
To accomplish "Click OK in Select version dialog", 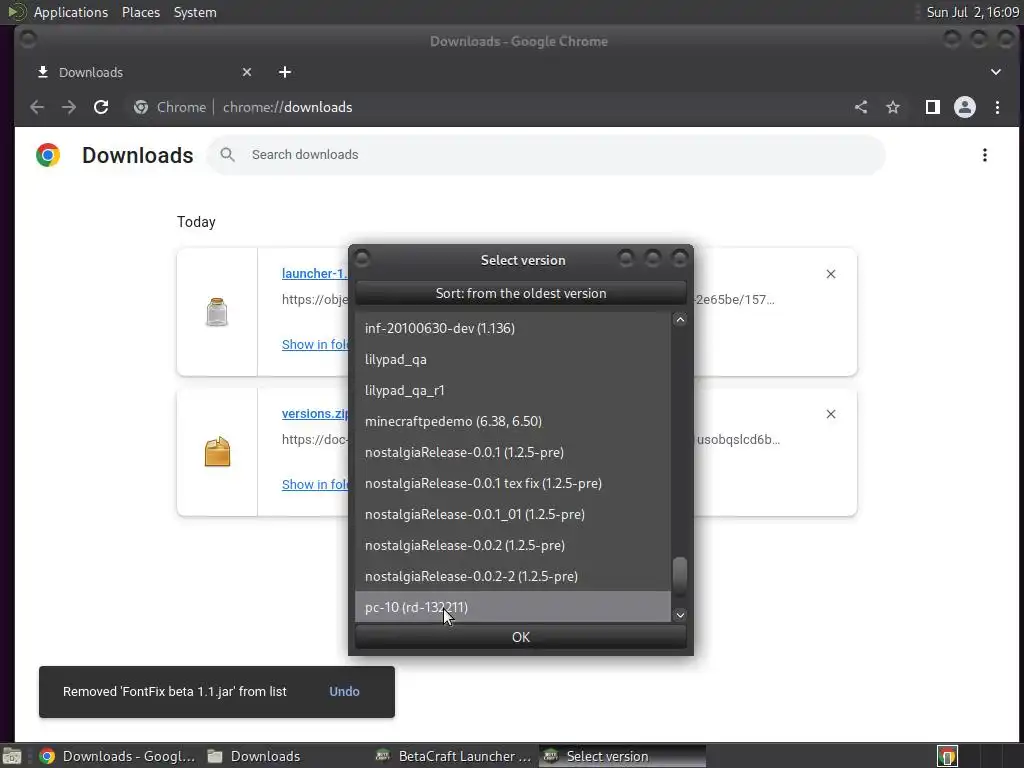I will 520,637.
